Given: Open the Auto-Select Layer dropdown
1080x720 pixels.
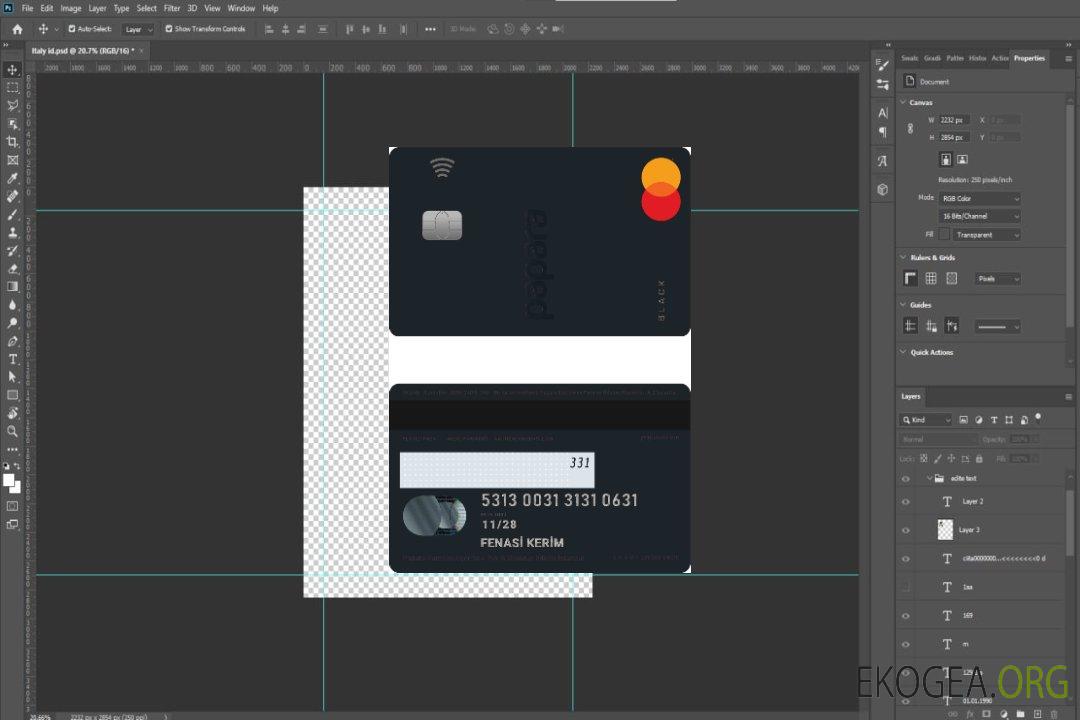Looking at the screenshot, I should point(138,29).
